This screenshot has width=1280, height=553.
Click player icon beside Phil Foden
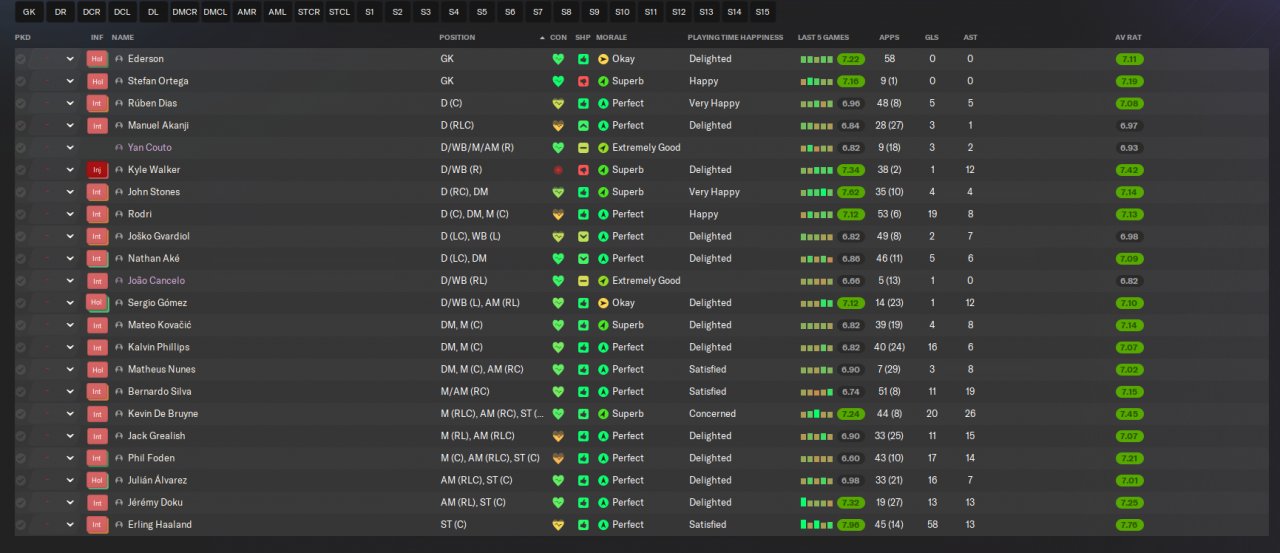tap(119, 458)
